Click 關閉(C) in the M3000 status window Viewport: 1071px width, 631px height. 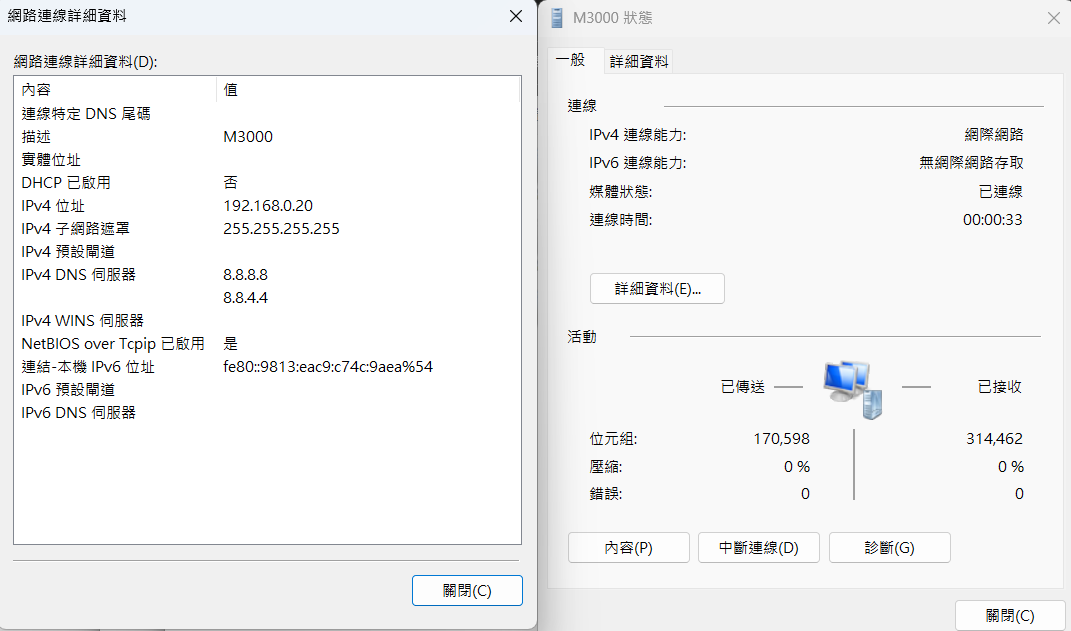click(1009, 615)
